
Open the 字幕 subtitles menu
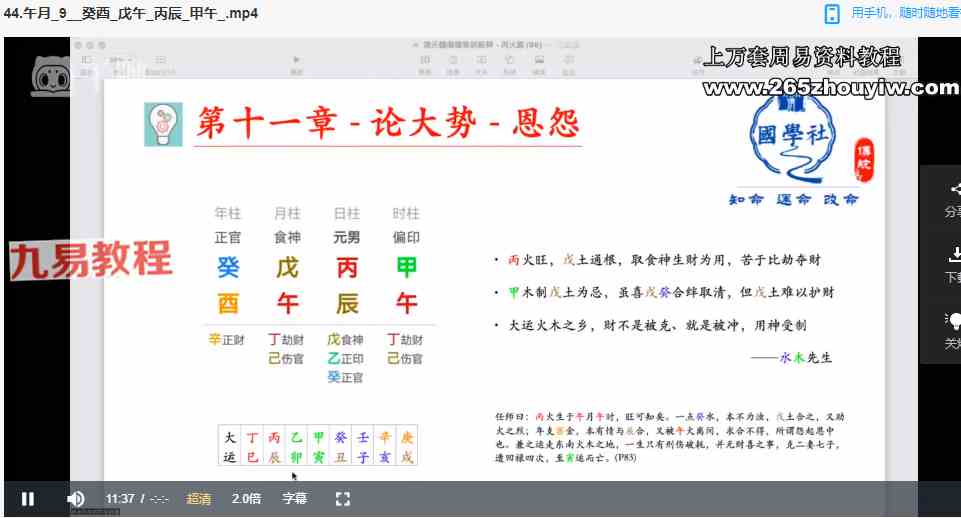pos(294,499)
